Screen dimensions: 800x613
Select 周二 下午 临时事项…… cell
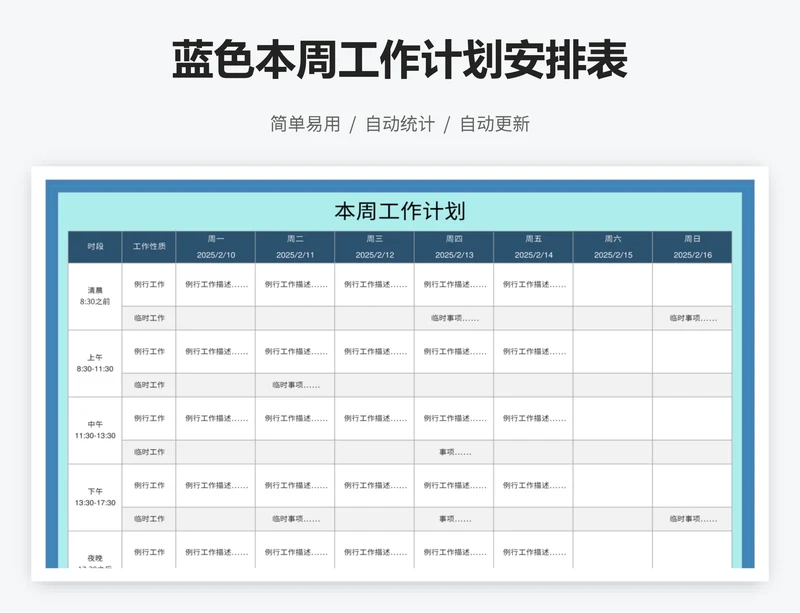(295, 519)
